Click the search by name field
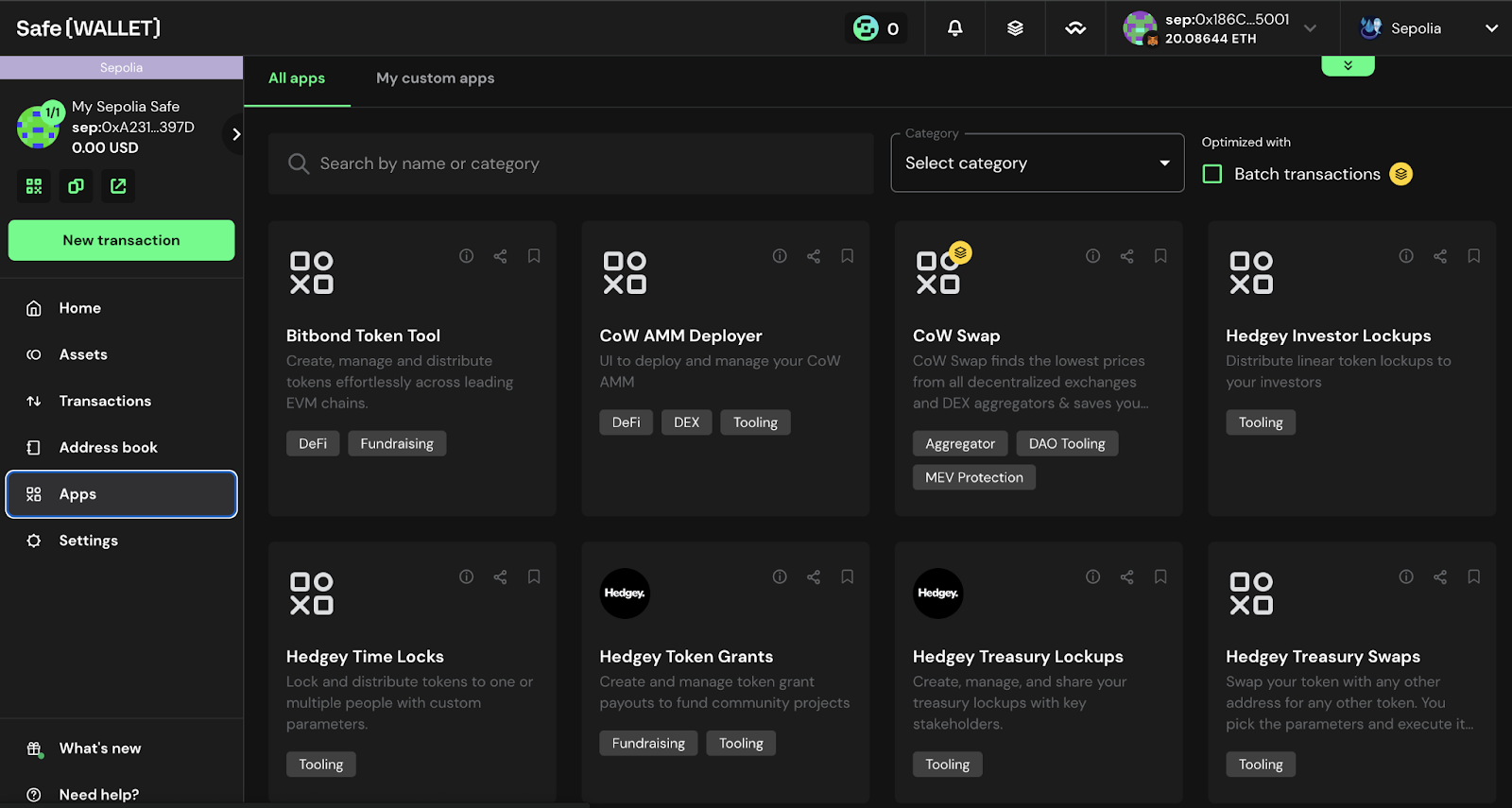The width and height of the screenshot is (1512, 808). pos(571,163)
